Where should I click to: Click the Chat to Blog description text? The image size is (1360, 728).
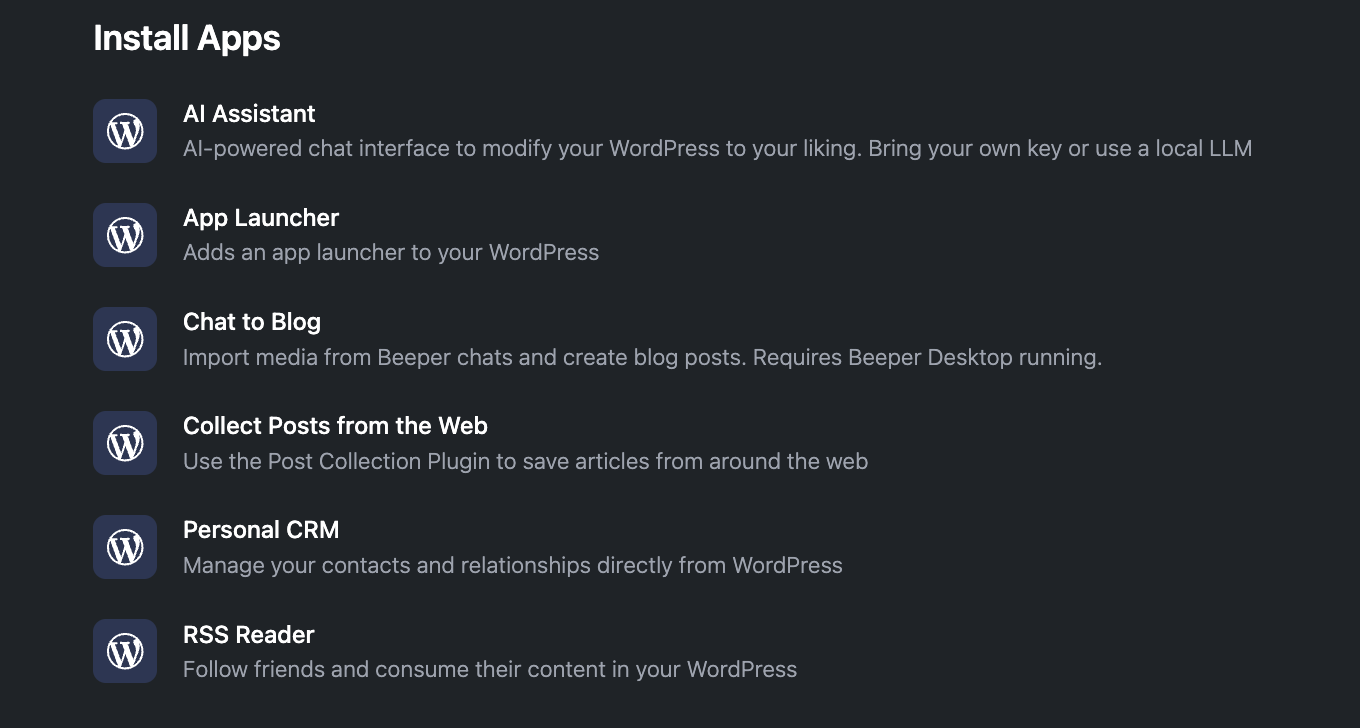642,357
